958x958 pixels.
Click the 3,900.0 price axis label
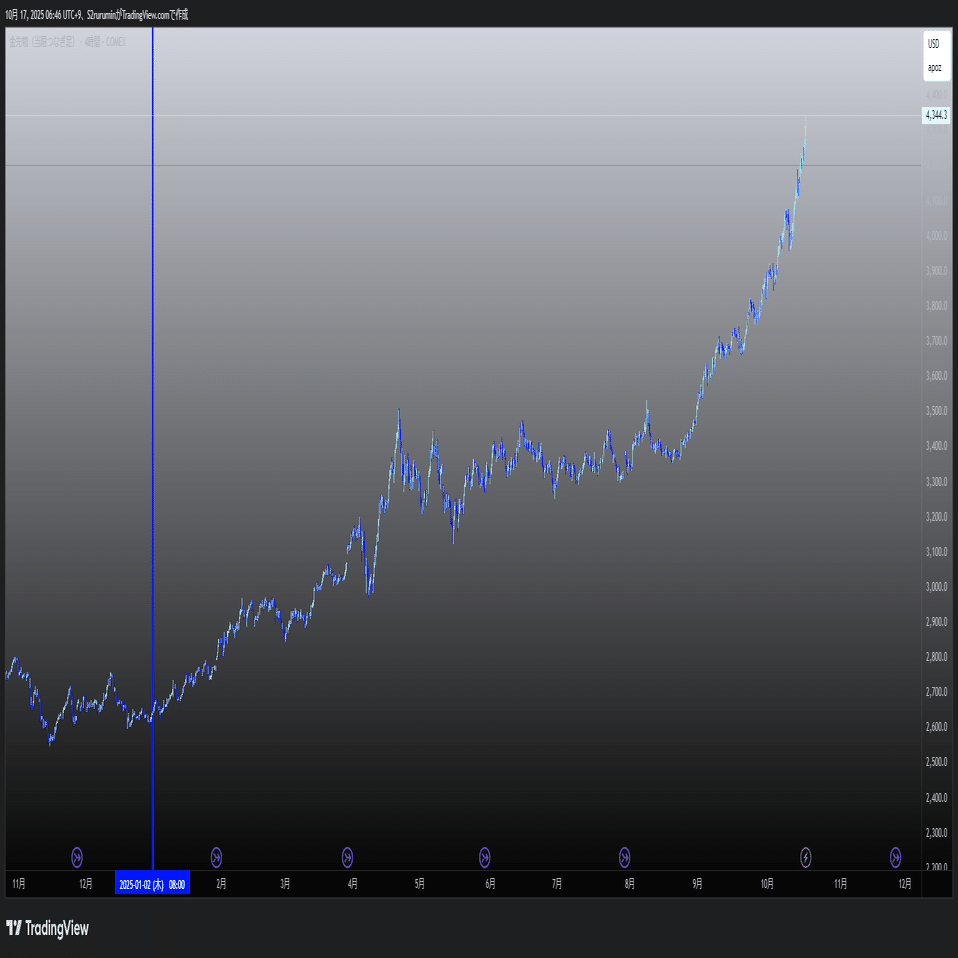(937, 271)
